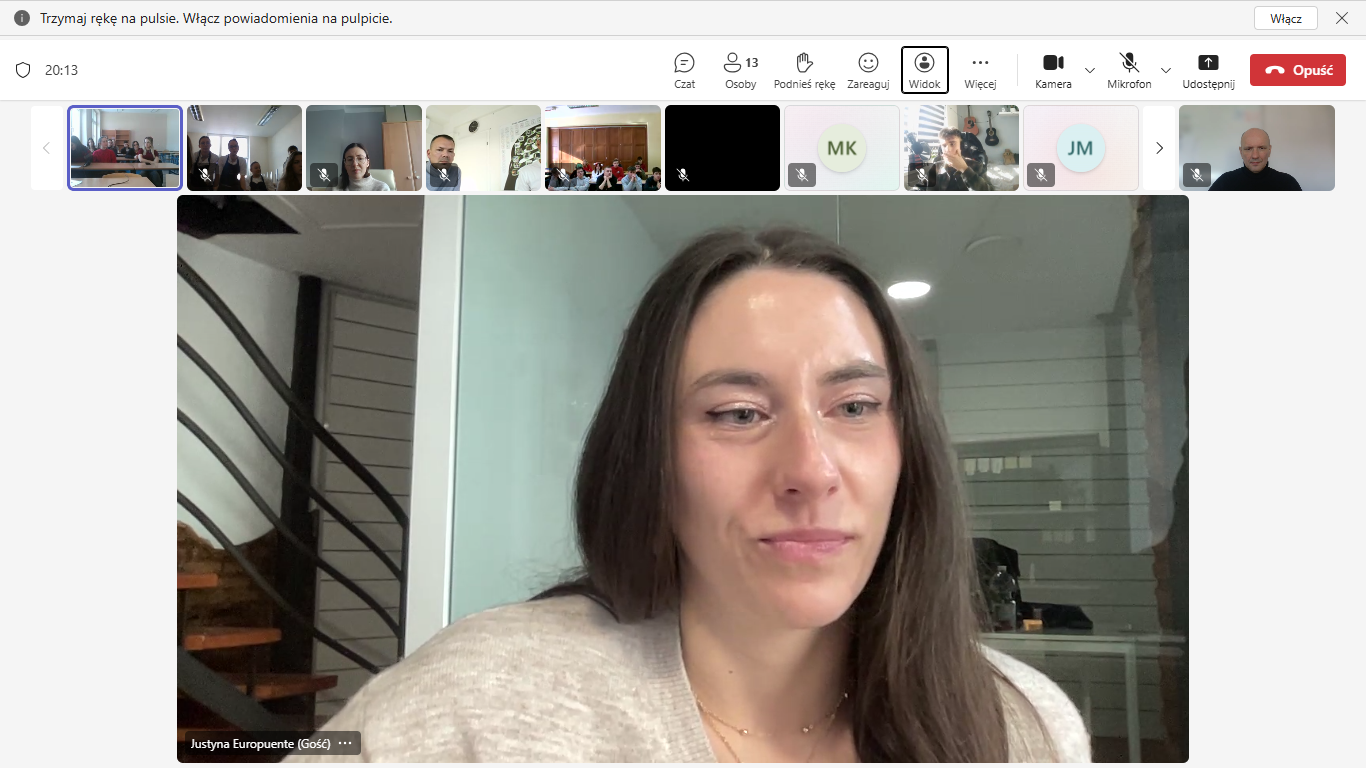Share screen with Udostępnij
The height and width of the screenshot is (768, 1366).
1208,70
